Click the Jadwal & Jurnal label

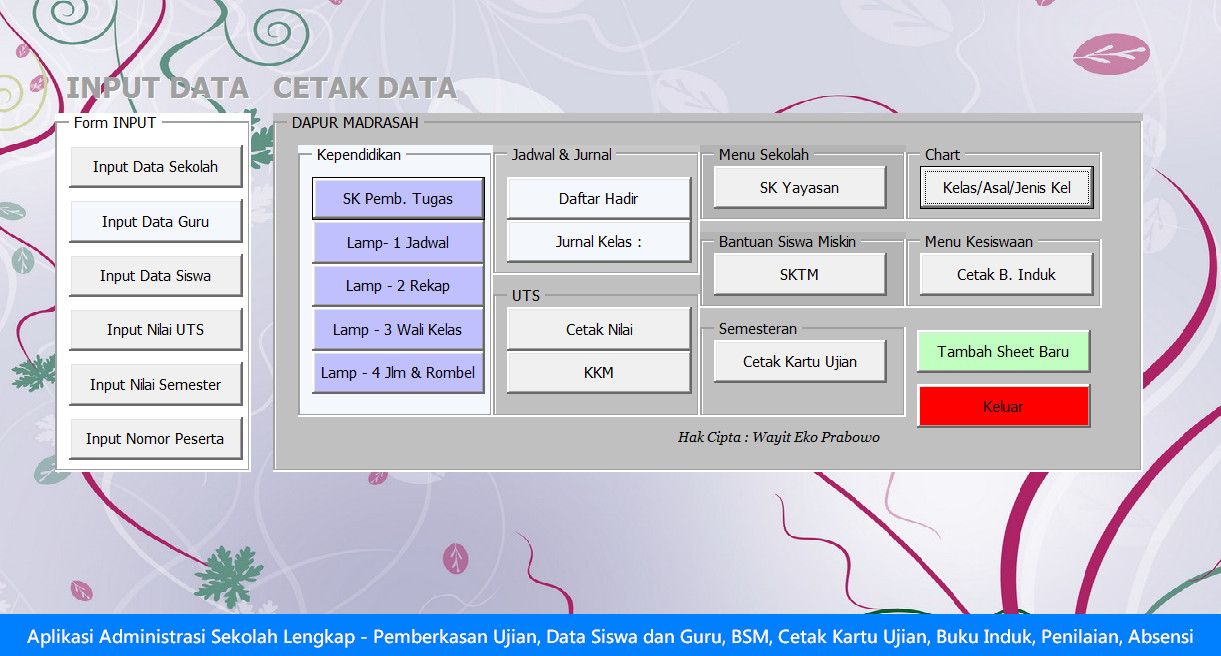[x=562, y=155]
